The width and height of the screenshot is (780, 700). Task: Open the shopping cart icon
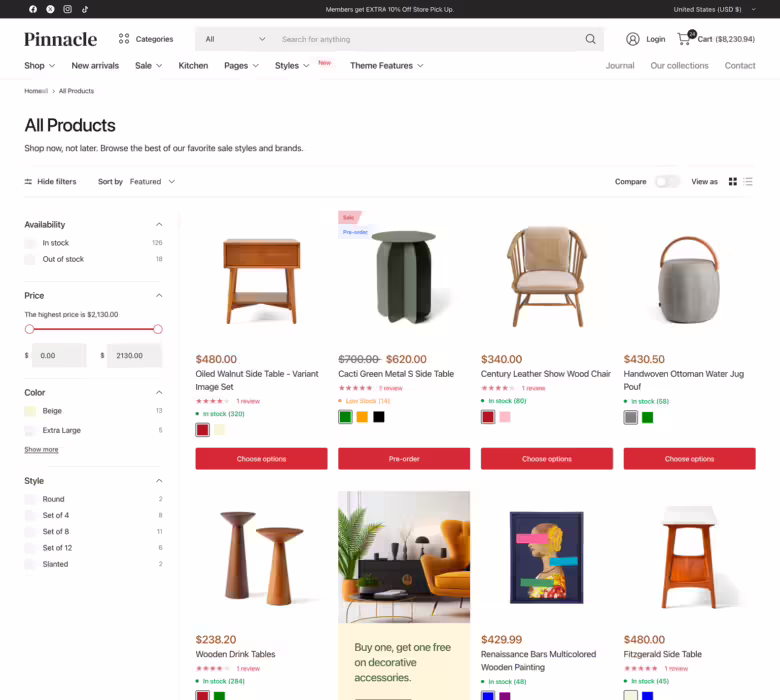click(x=685, y=39)
